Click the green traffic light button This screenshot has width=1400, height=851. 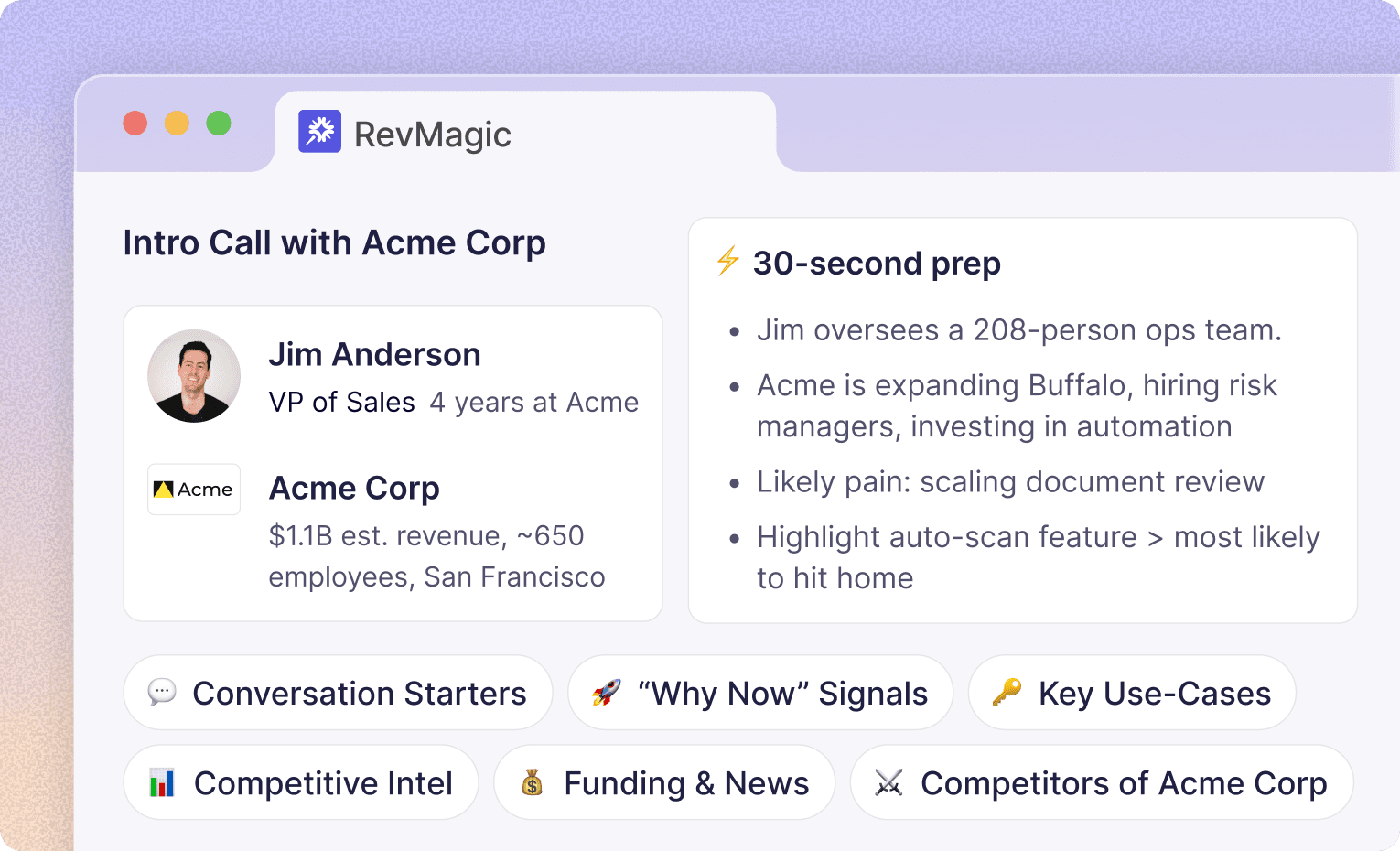pyautogui.click(x=219, y=123)
